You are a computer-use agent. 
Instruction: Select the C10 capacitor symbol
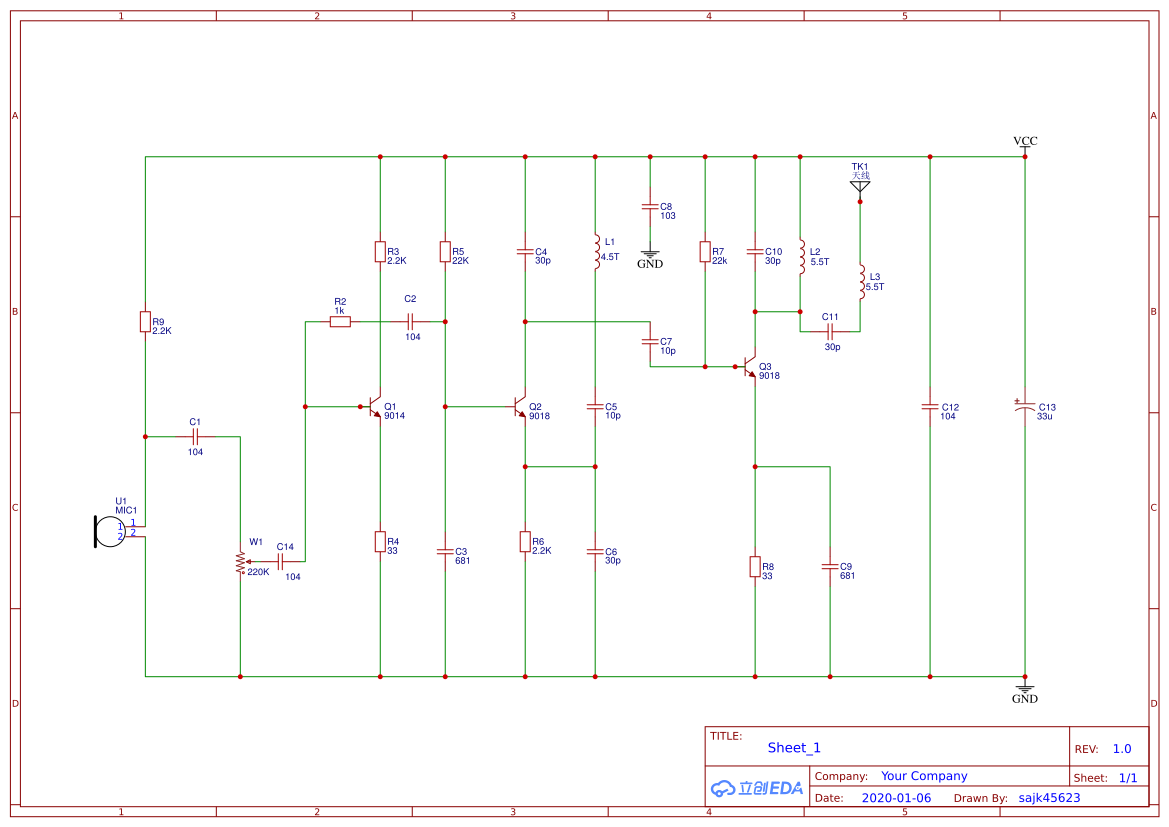tap(755, 252)
